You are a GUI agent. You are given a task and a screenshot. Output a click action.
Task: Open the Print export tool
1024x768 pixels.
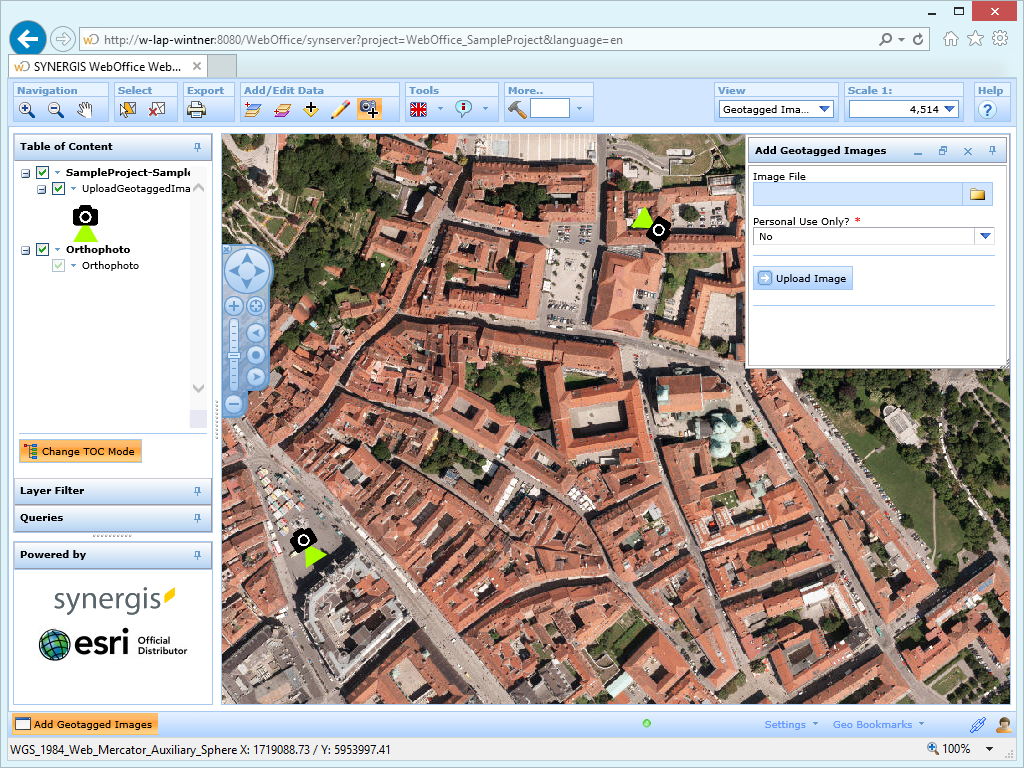[196, 110]
